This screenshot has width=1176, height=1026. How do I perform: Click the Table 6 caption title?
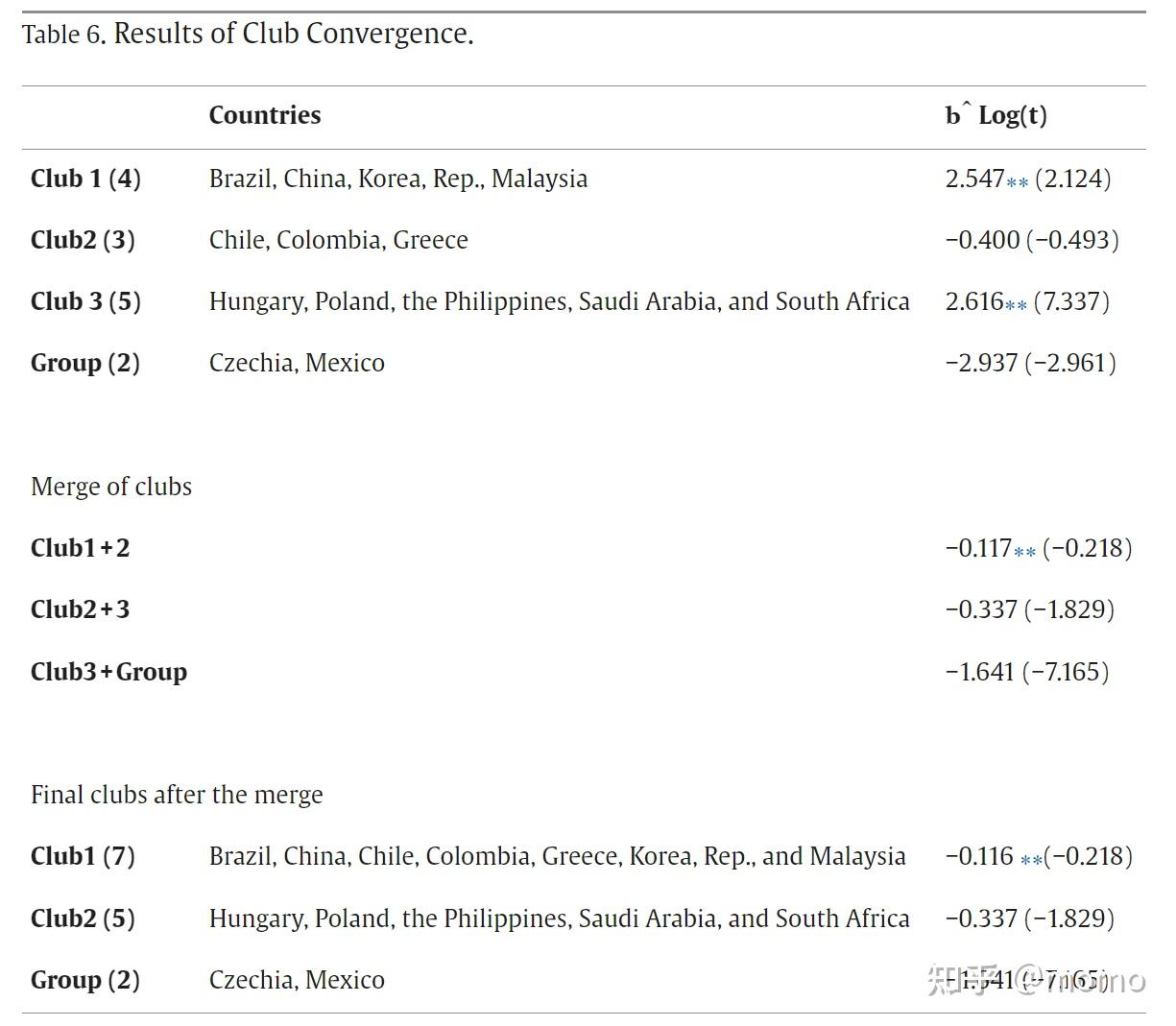pos(248,34)
